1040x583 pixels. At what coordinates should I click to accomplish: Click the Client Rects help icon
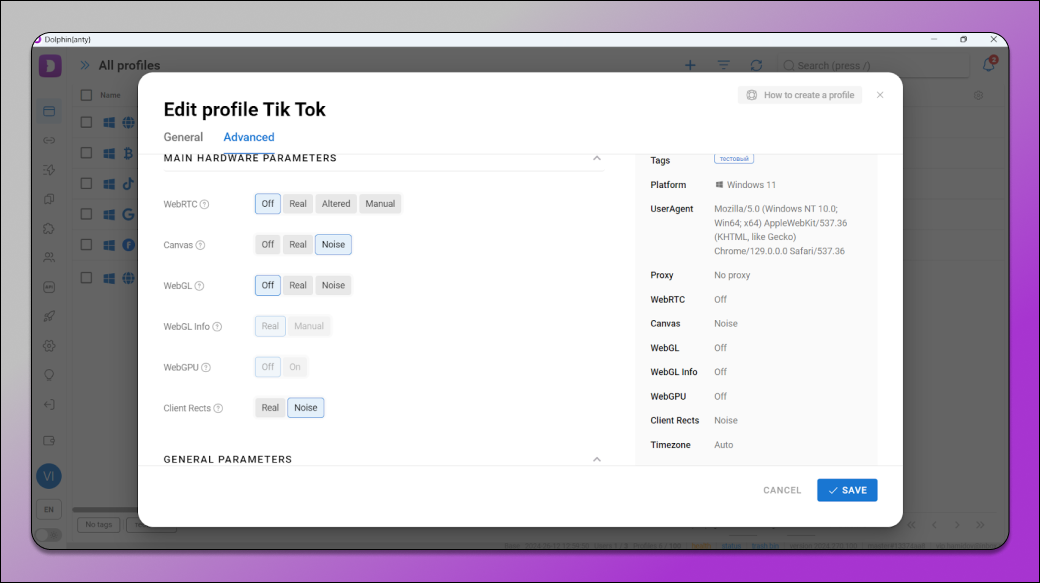tap(218, 408)
